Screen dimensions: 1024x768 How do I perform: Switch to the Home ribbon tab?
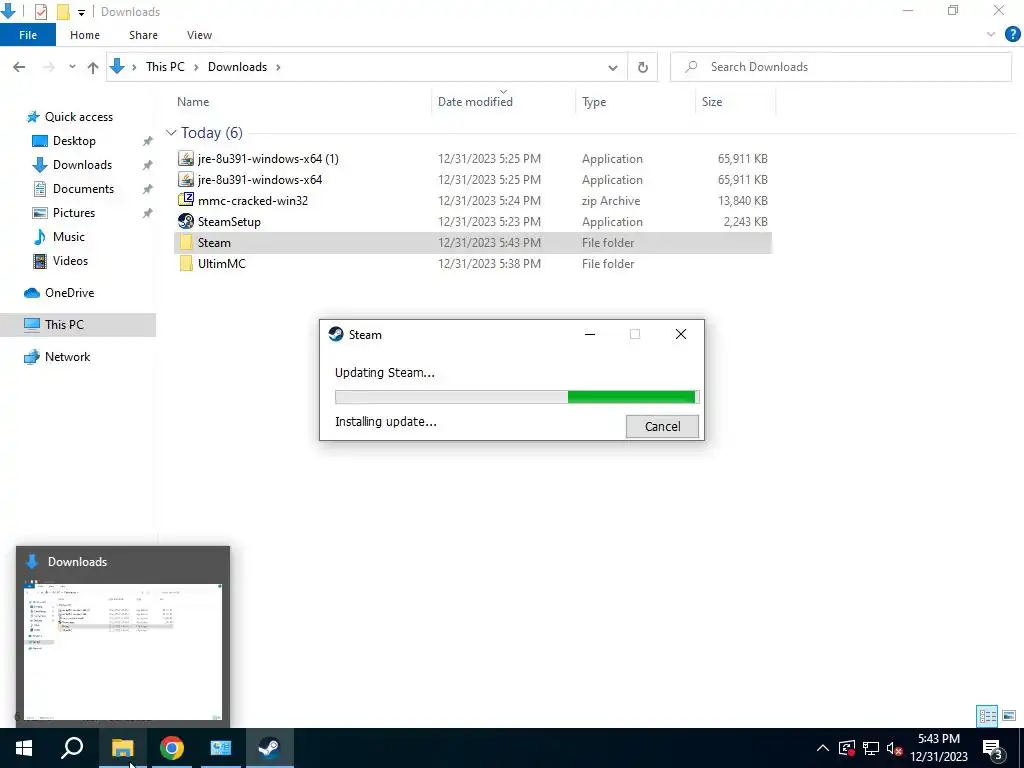[85, 35]
